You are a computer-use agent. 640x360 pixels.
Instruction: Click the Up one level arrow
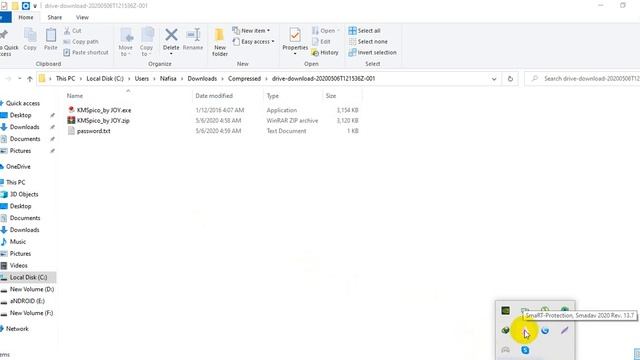pos(29,79)
